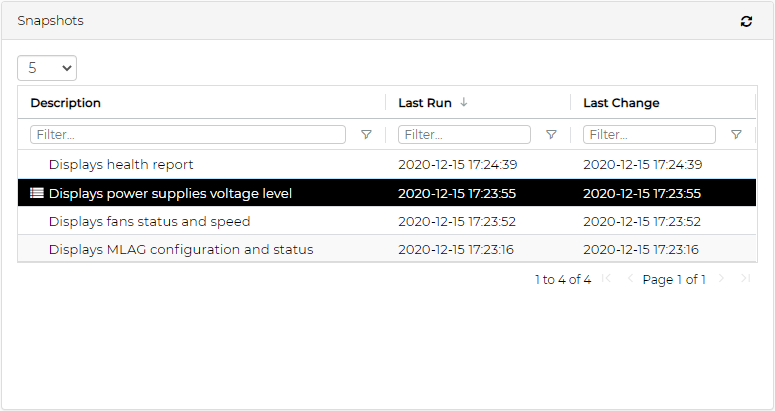Click the filter icon for Last Run column
The image size is (775, 411).
point(551,134)
